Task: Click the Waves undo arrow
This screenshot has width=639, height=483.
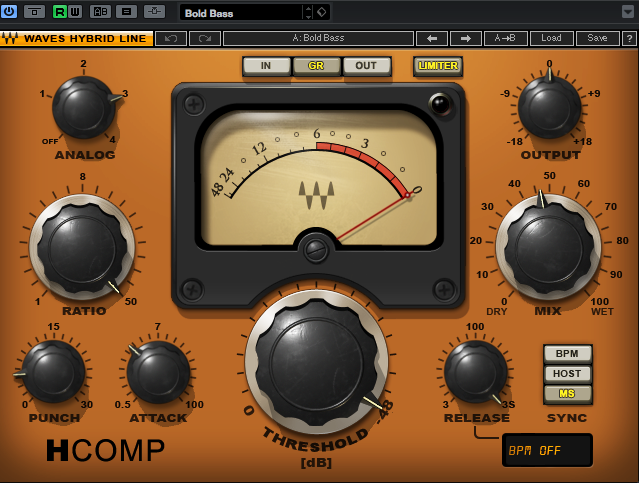Action: (171, 39)
